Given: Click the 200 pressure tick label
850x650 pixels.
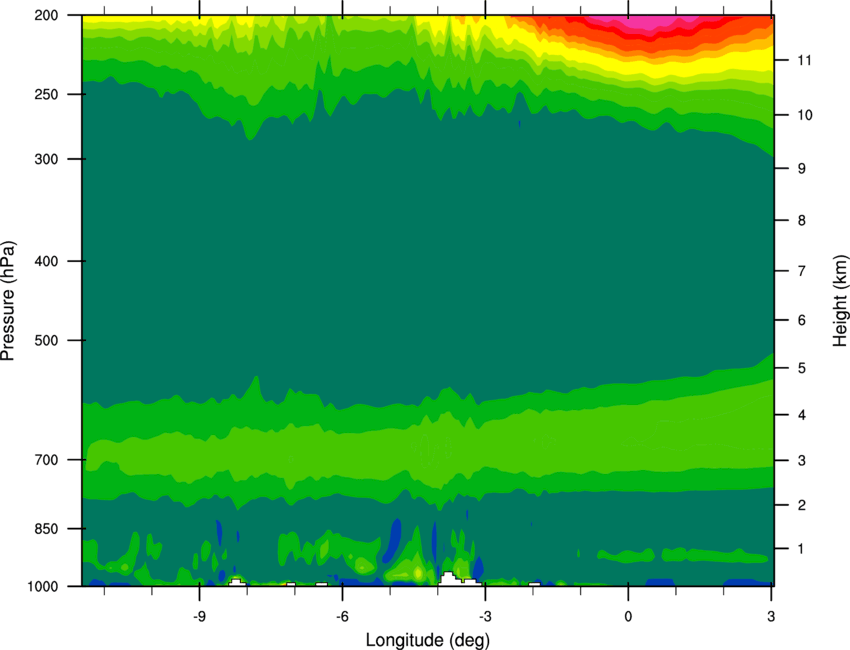Looking at the screenshot, I should tap(46, 15).
